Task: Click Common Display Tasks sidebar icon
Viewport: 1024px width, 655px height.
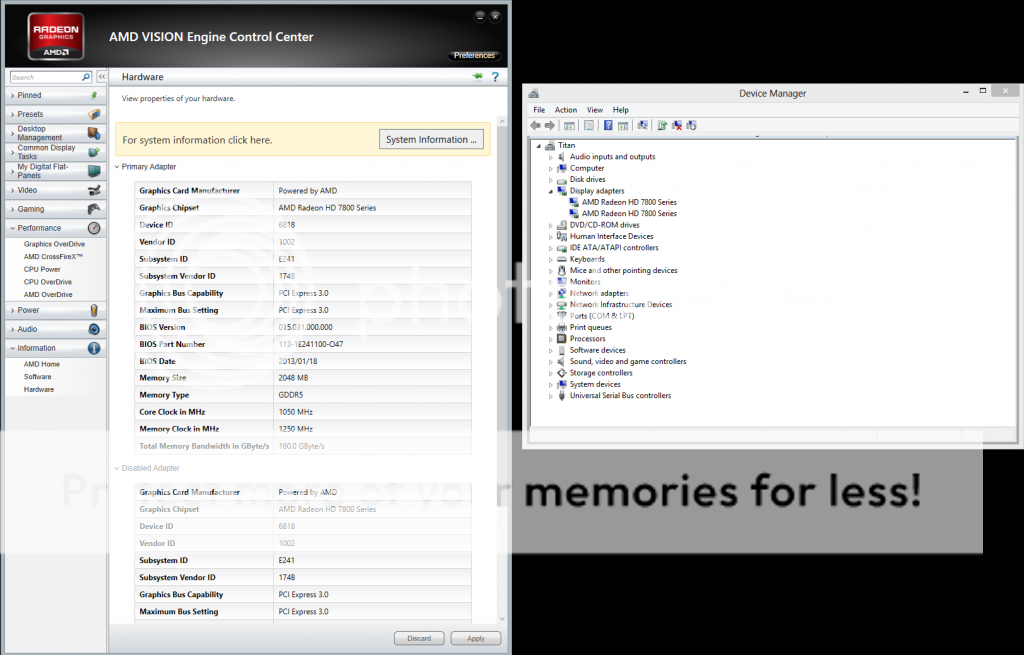Action: click(95, 152)
